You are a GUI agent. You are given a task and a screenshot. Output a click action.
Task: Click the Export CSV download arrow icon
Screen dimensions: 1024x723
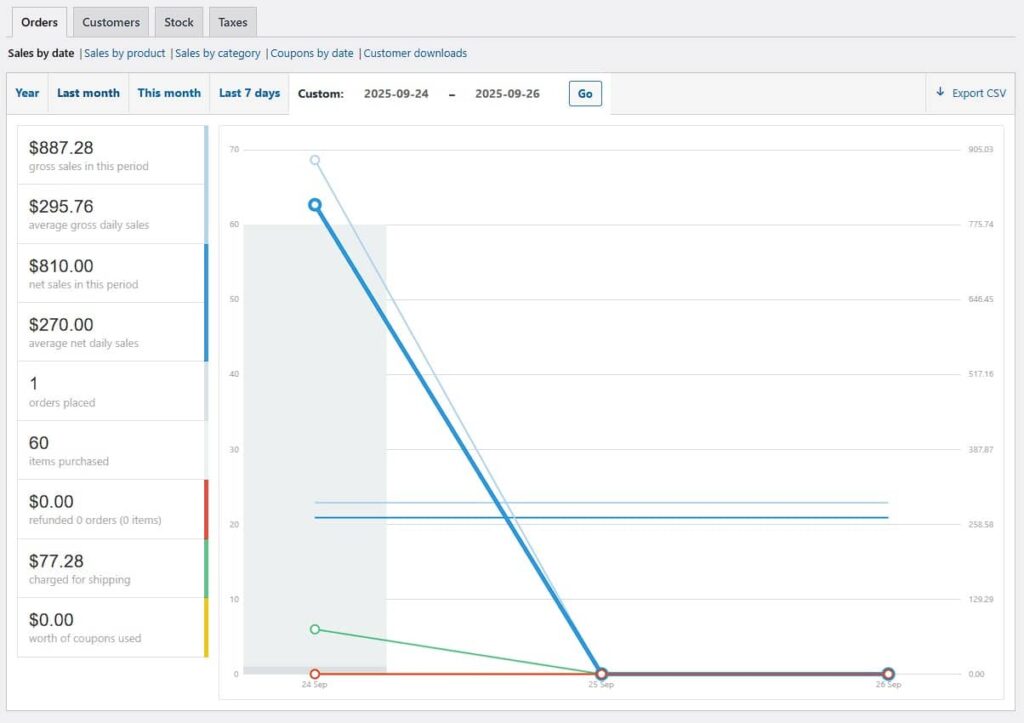(x=940, y=93)
